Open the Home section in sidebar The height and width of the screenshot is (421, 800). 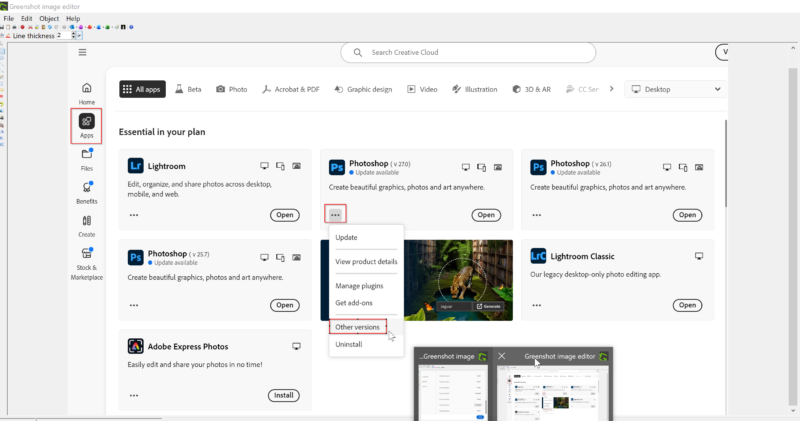87,91
